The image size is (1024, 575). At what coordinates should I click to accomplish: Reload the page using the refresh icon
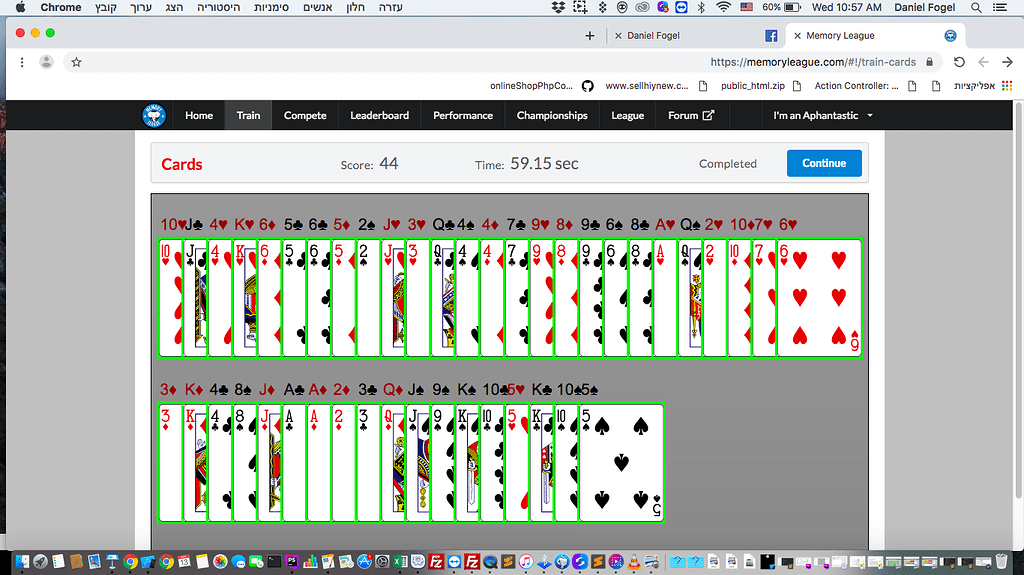pos(959,62)
